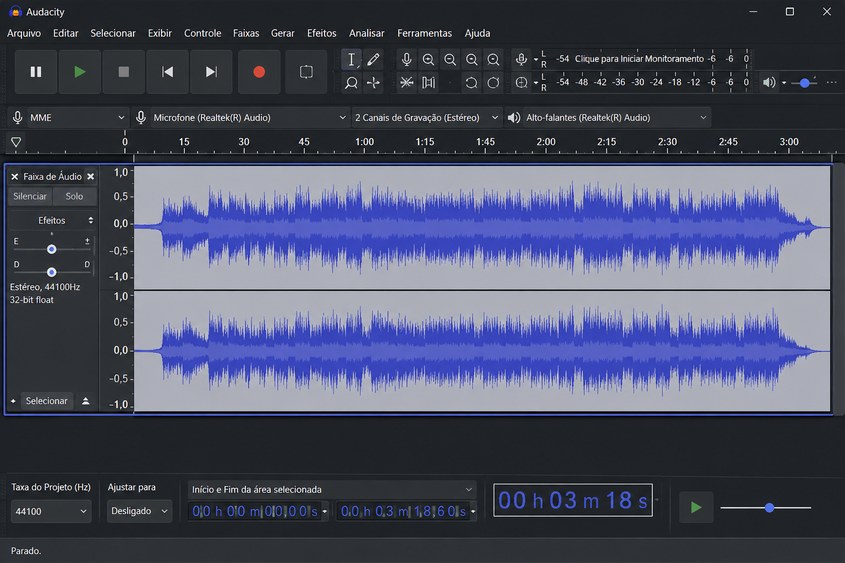Open recording meter options arrow

(x=536, y=59)
